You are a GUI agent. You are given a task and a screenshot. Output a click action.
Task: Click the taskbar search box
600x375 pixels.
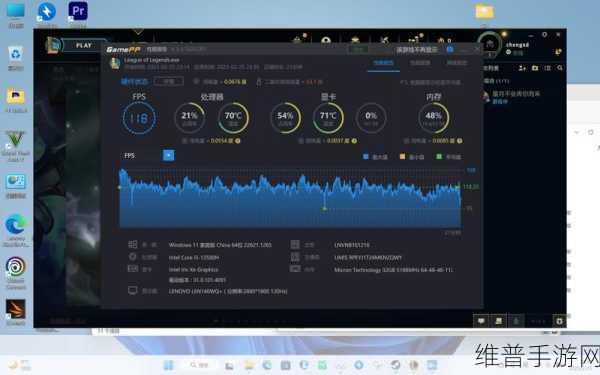click(x=199, y=365)
